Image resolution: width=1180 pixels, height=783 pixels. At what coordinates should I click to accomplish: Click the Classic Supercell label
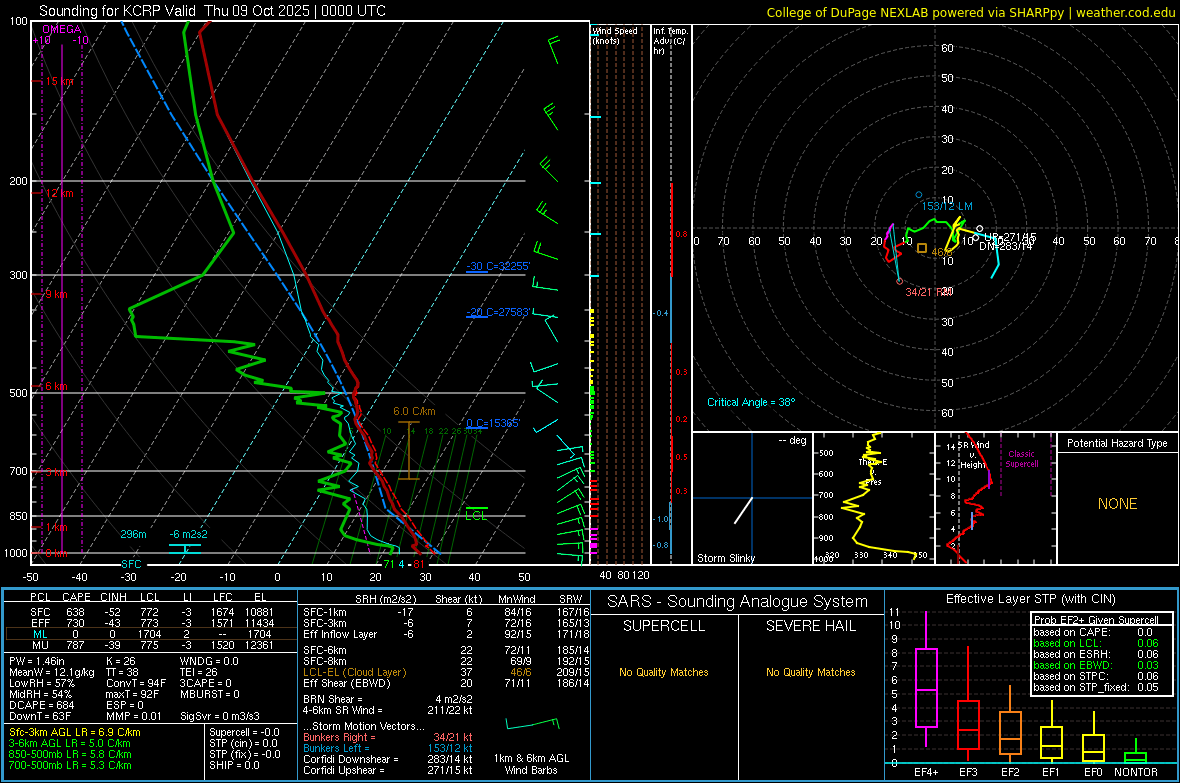coord(1022,459)
